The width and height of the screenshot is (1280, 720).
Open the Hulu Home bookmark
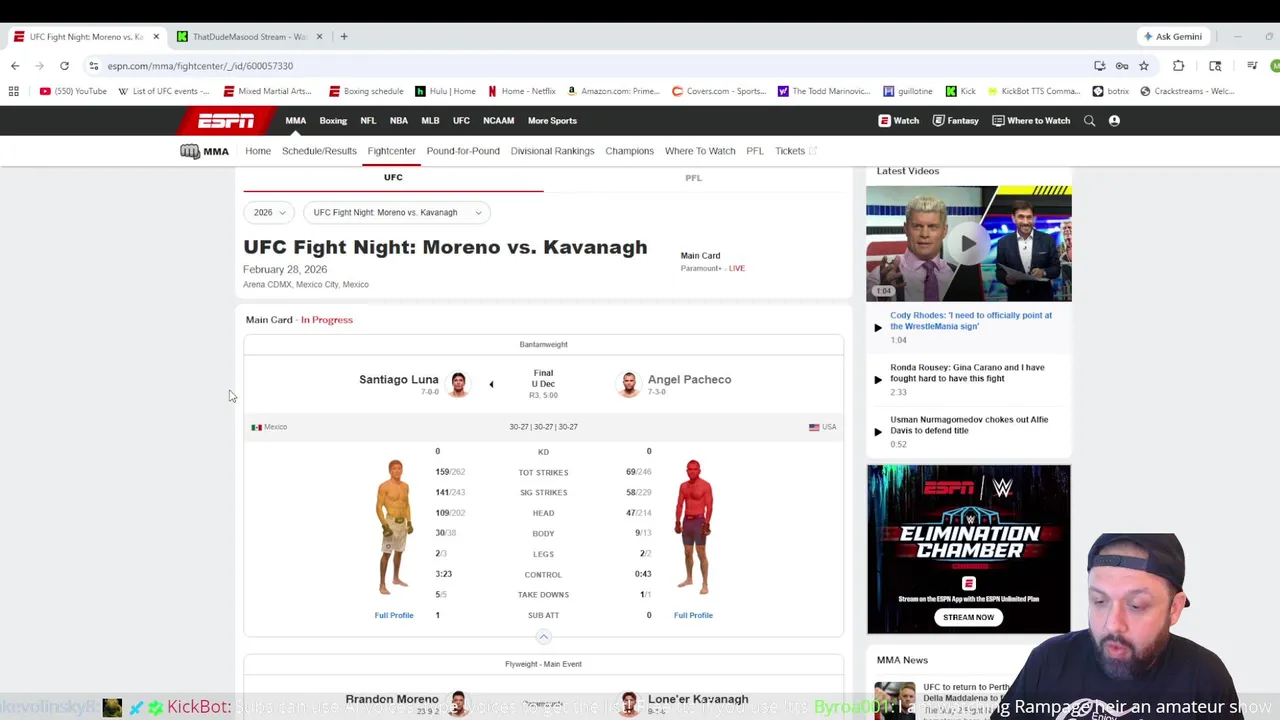pyautogui.click(x=445, y=91)
